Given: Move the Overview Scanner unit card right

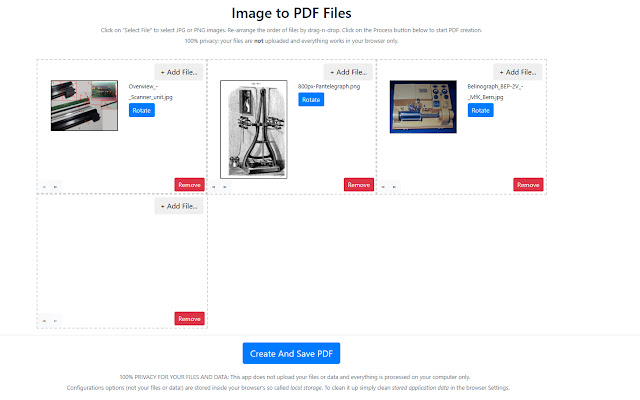Looking at the screenshot, I should tap(55, 186).
